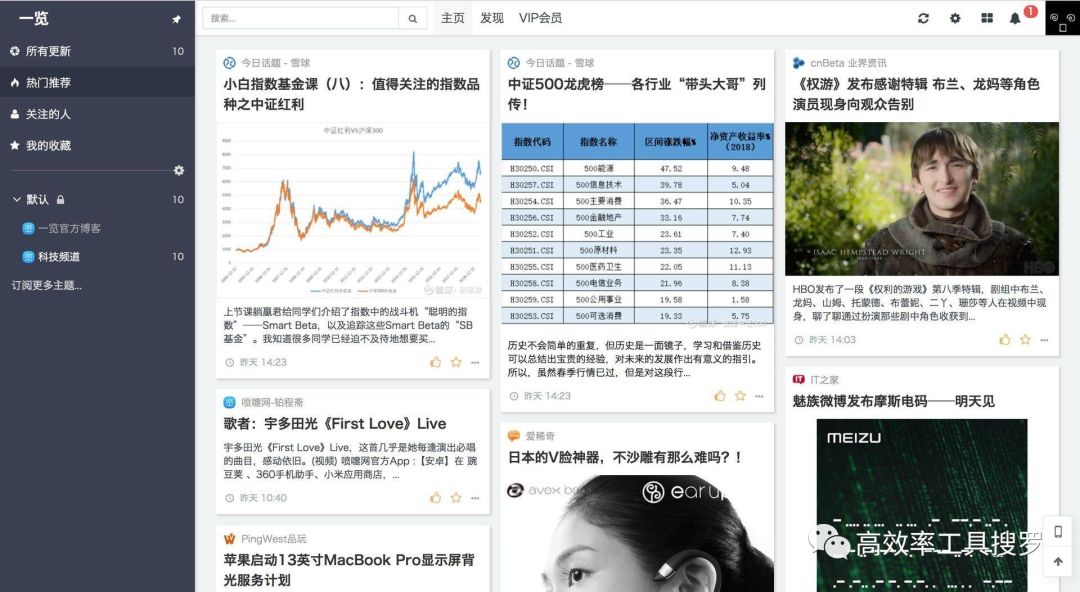
Task: Like the 雪球 index fund article
Action: point(435,361)
